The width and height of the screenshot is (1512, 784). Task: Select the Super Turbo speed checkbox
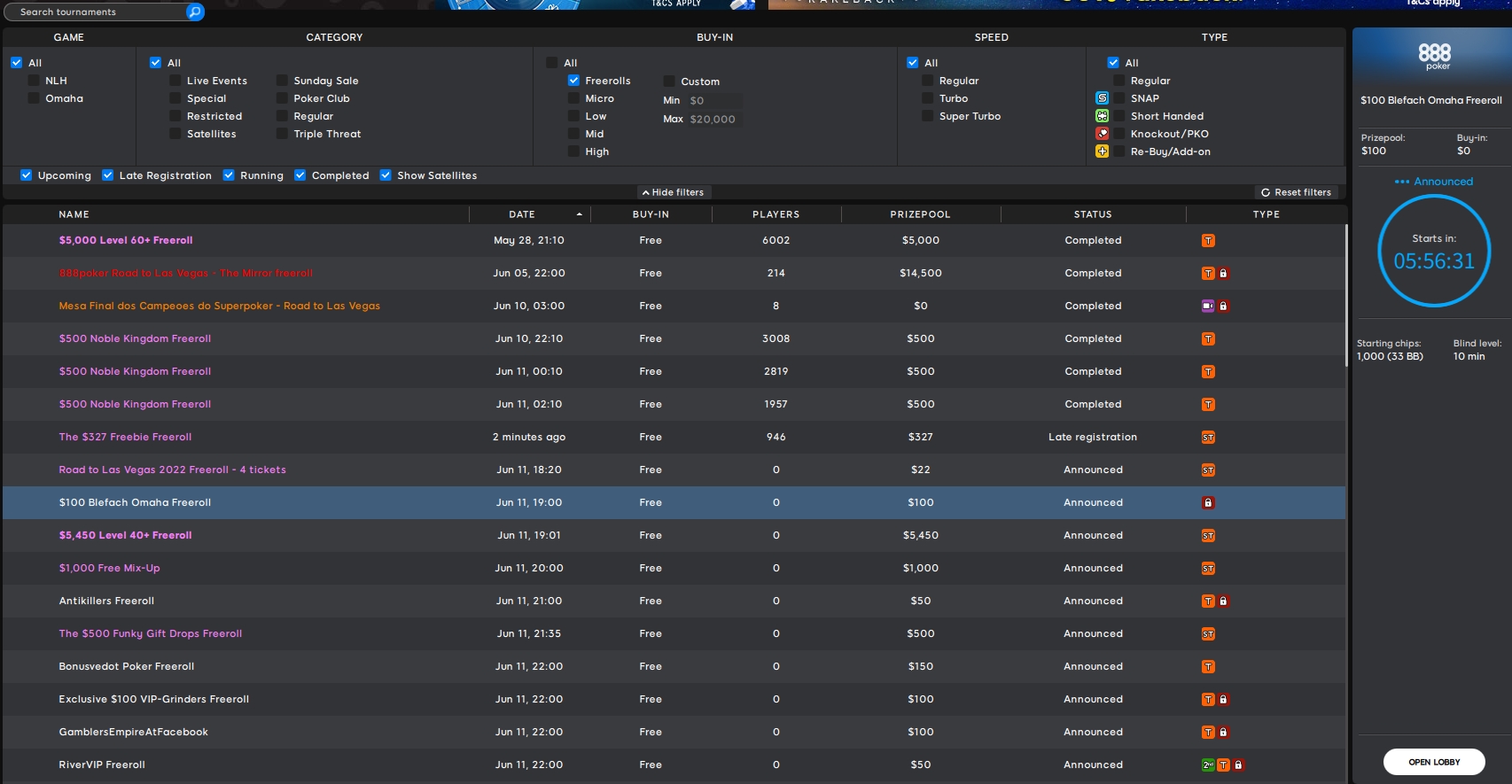coord(928,116)
